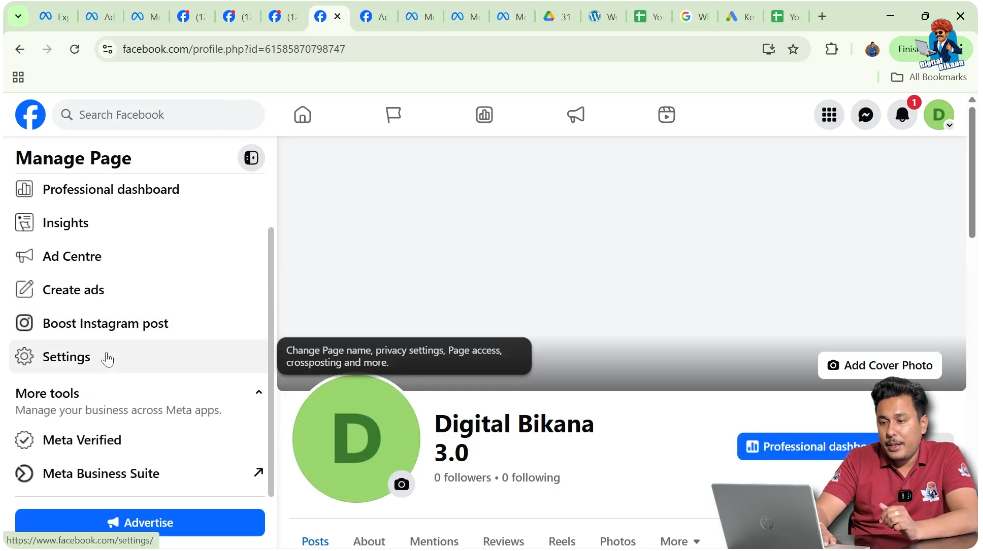Switch to the About tab
Viewport: 983px width, 551px height.
369,541
